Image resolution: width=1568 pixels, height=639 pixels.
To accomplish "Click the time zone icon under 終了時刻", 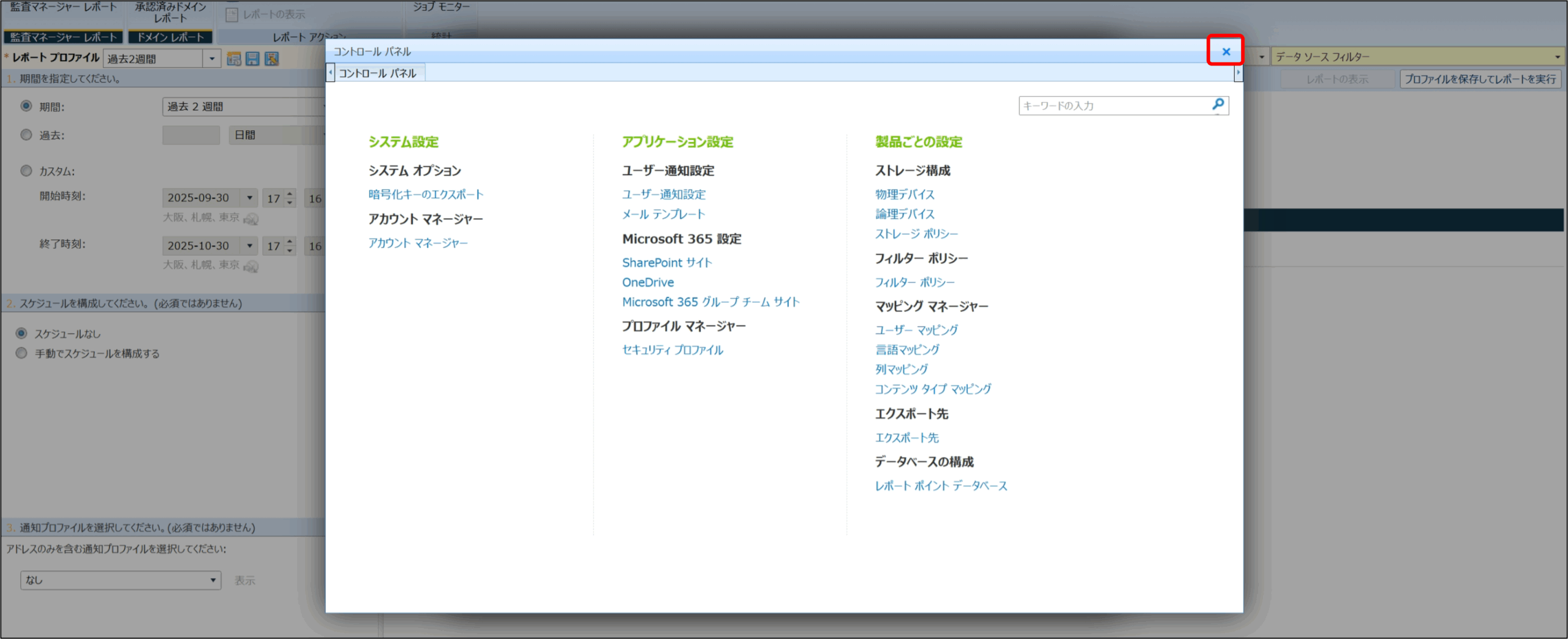I will click(x=251, y=266).
